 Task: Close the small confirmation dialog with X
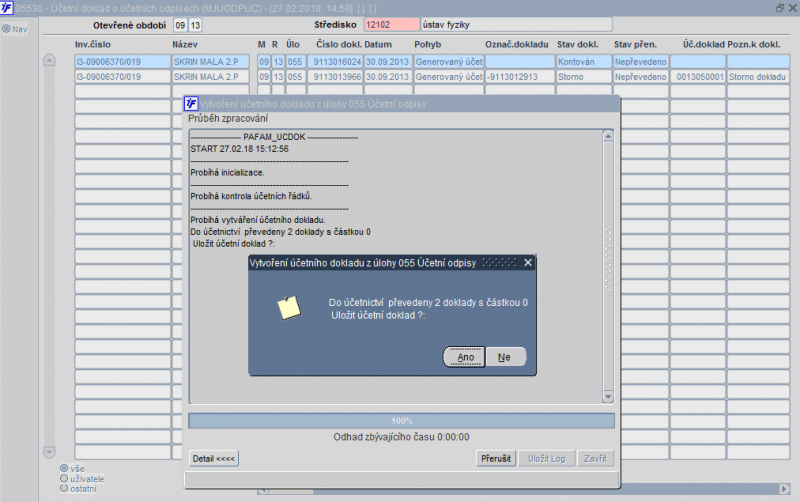pyautogui.click(x=528, y=263)
